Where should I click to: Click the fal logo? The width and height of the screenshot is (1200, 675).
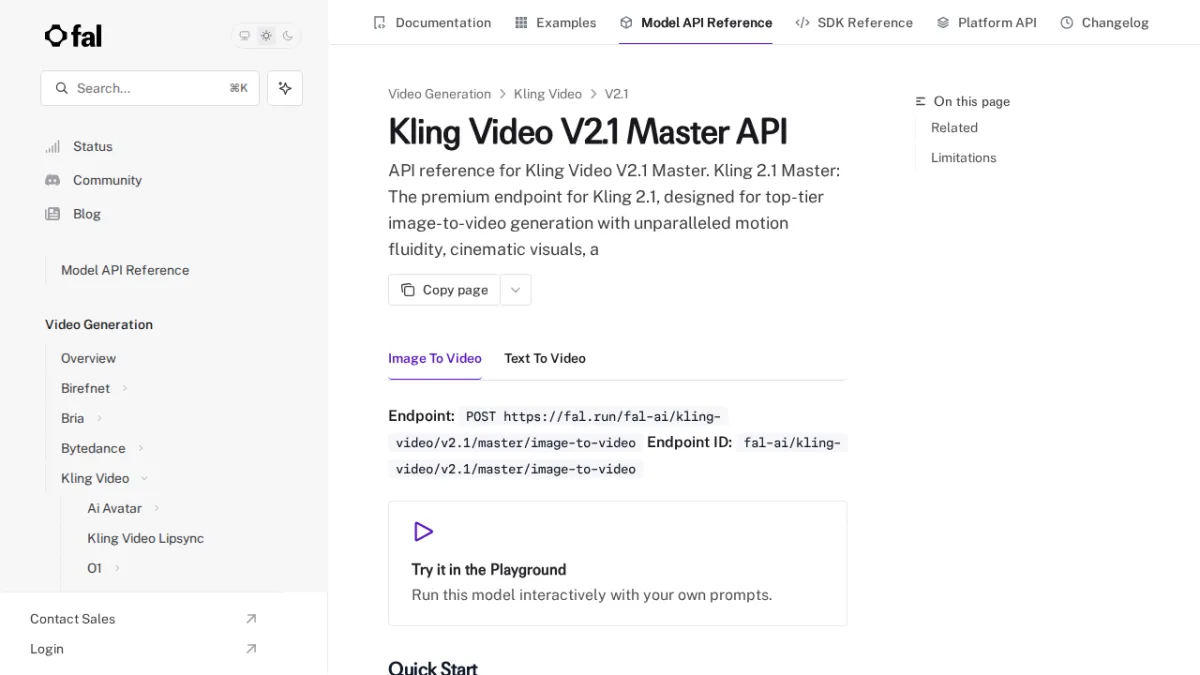73,36
